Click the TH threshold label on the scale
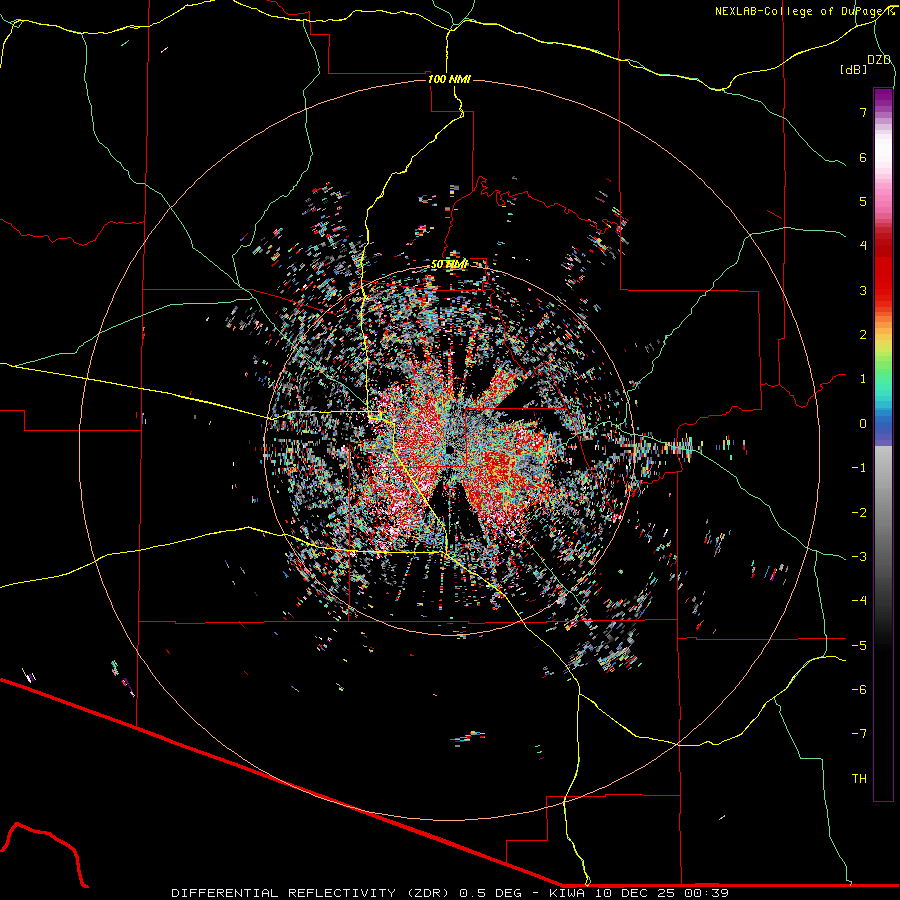The width and height of the screenshot is (900, 900). (859, 779)
